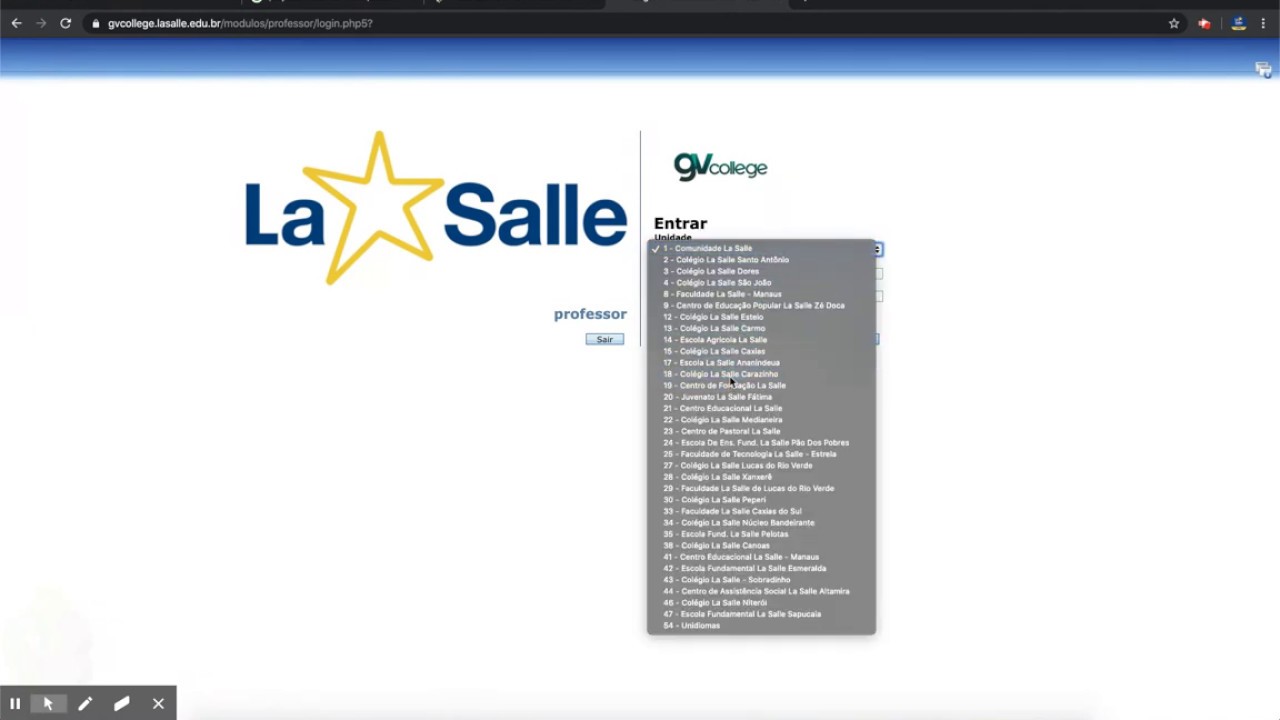Pick '33 - Faculdade La Salle Caxias do Sul'
Viewport: 1280px width, 720px height.
click(761, 511)
